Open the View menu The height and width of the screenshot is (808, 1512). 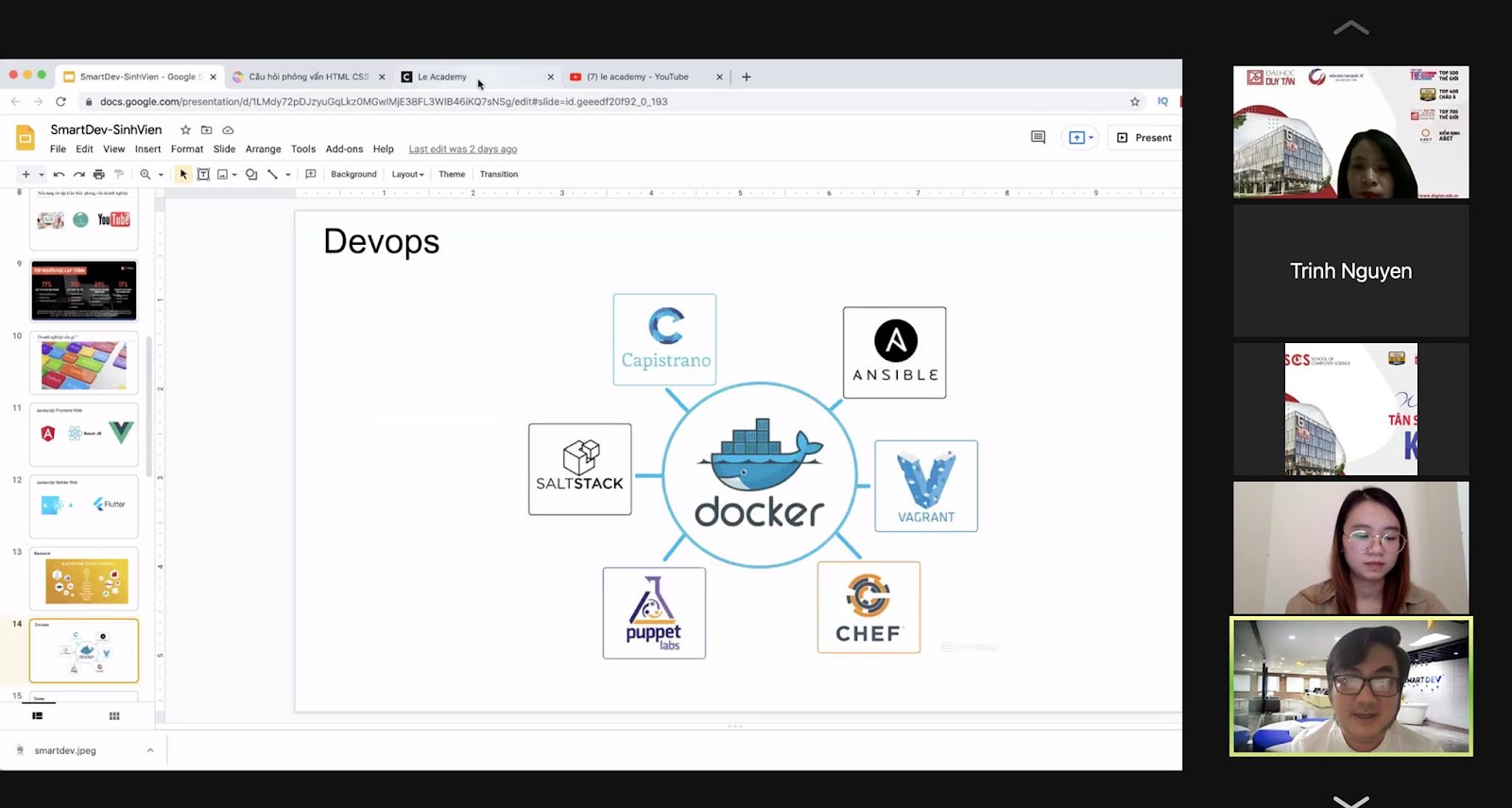click(x=113, y=149)
